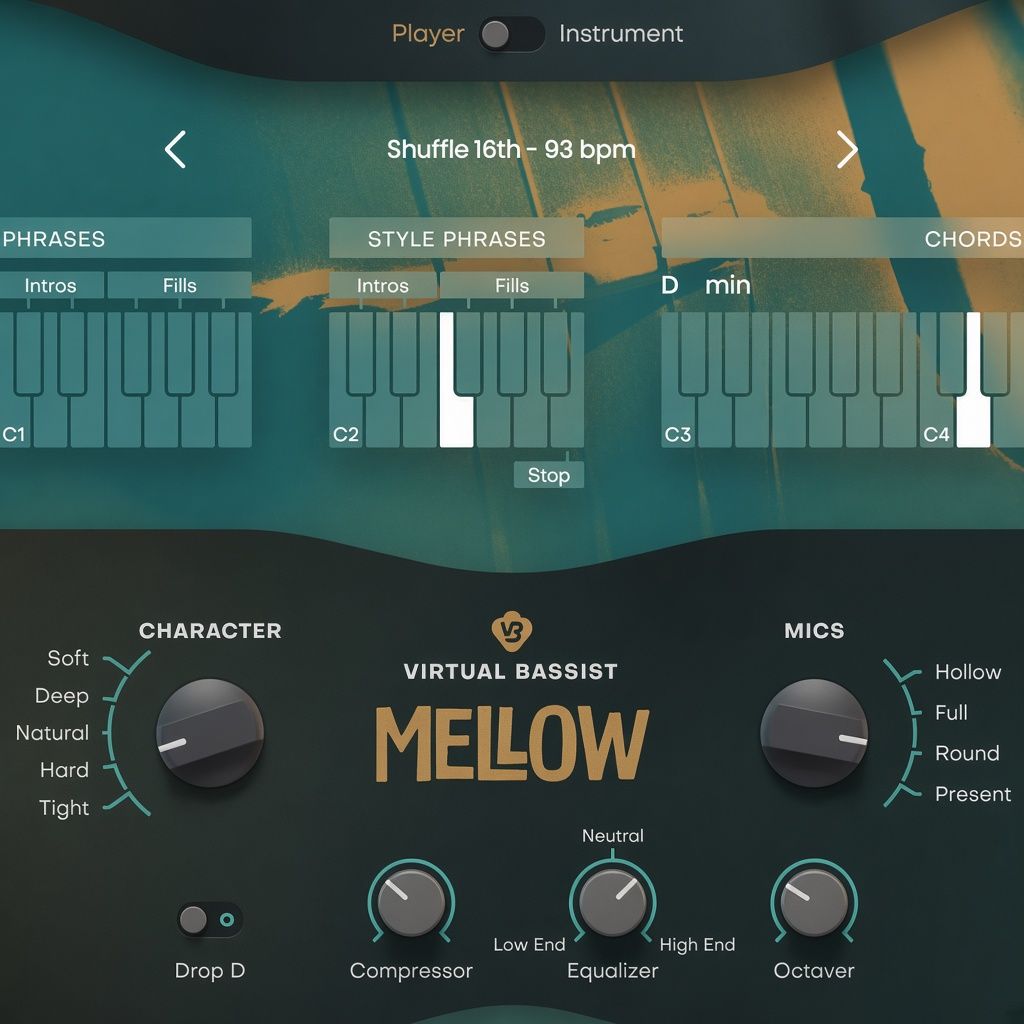
Task: Set Character to Natural
Action: tap(52, 733)
